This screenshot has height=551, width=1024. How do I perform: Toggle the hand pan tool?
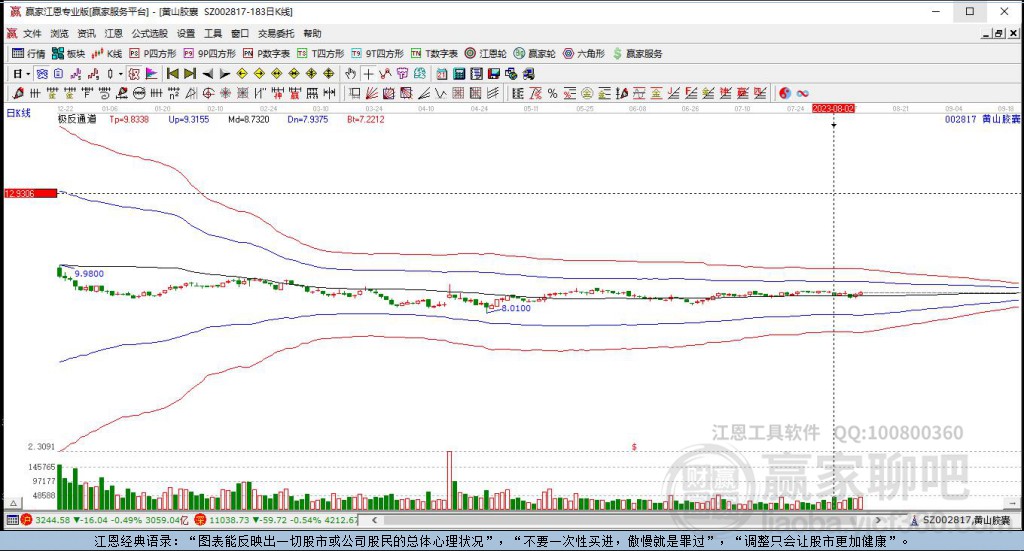[x=350, y=74]
